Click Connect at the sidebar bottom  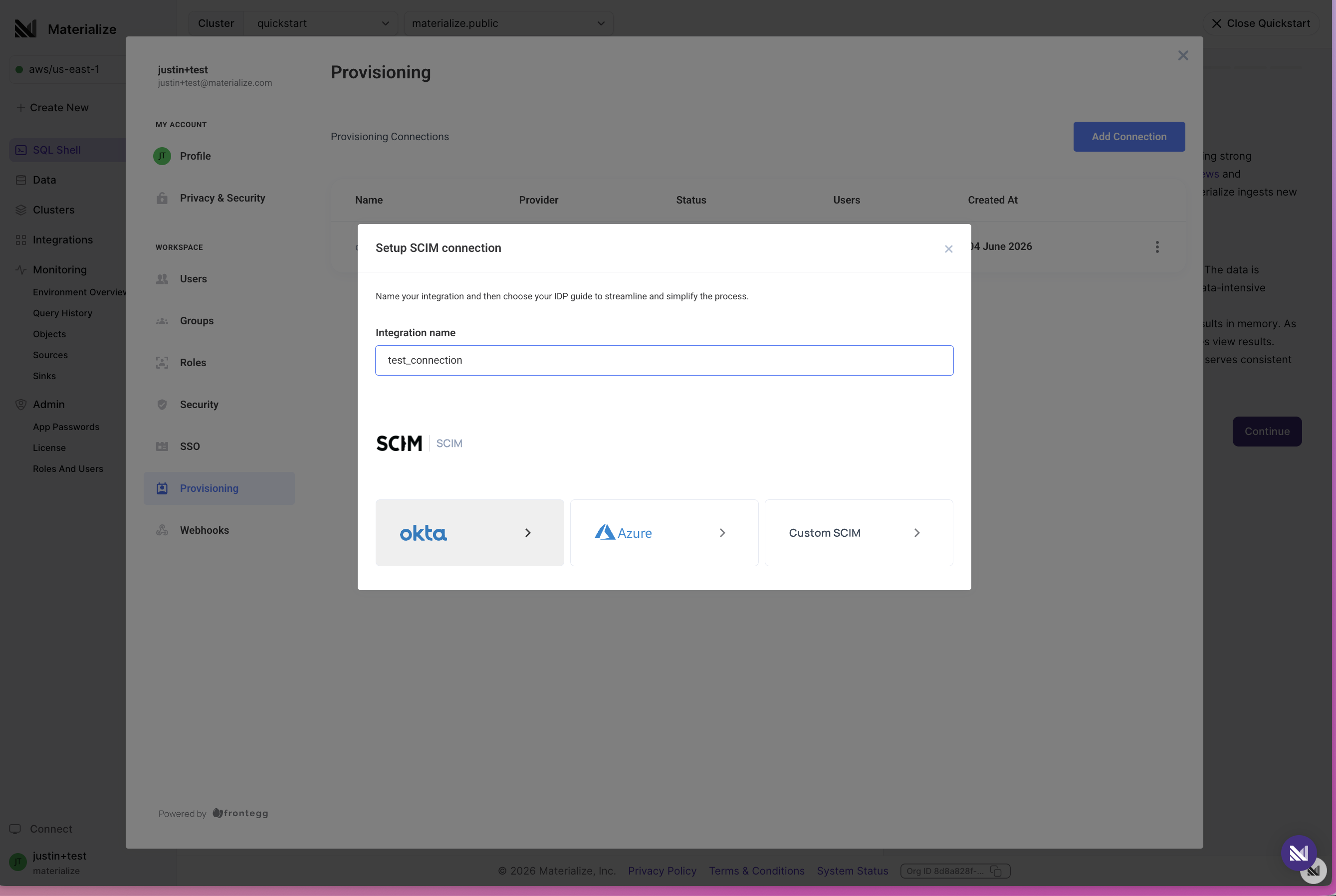(41, 829)
